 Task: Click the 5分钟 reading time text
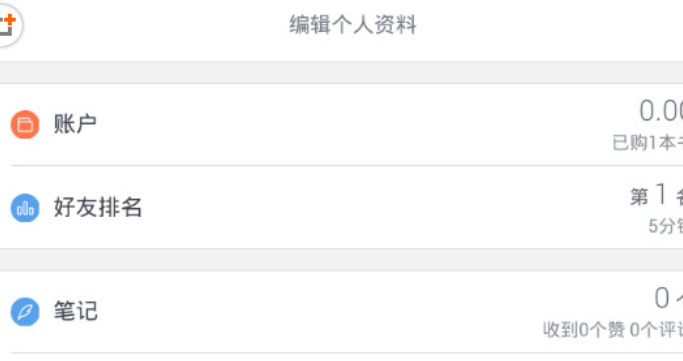[666, 226]
